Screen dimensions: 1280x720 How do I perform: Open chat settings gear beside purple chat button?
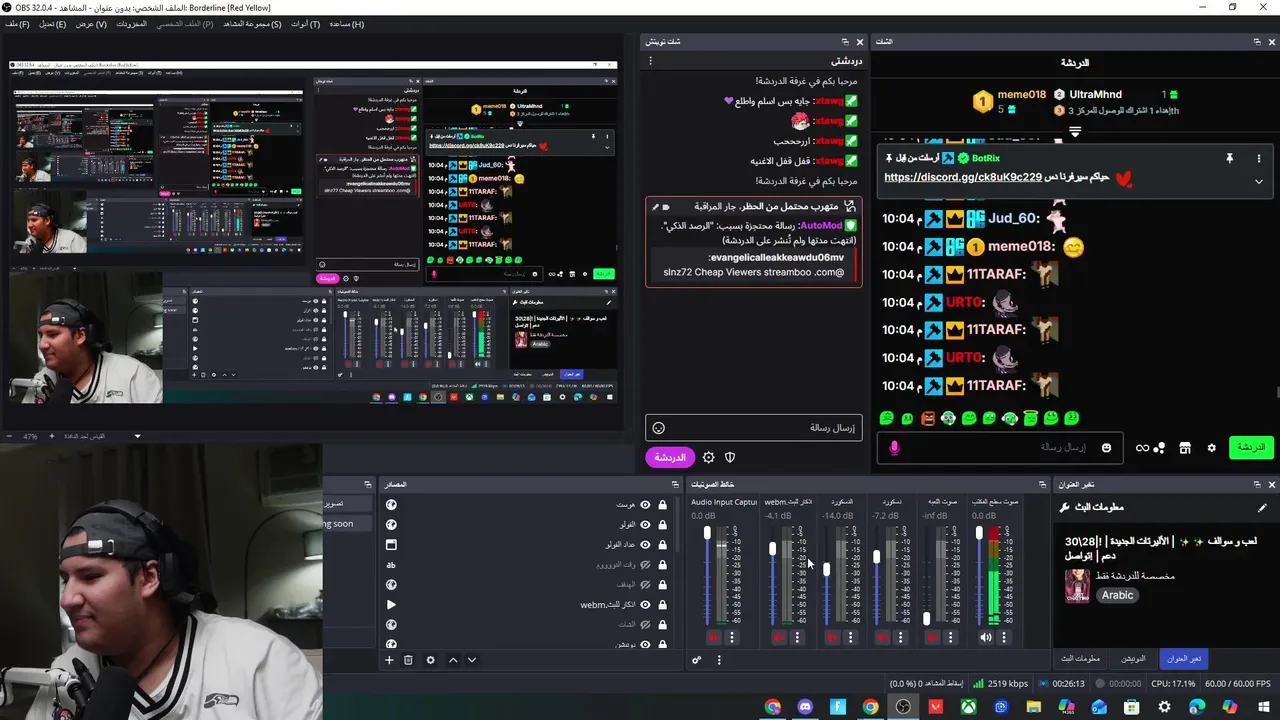tap(709, 457)
